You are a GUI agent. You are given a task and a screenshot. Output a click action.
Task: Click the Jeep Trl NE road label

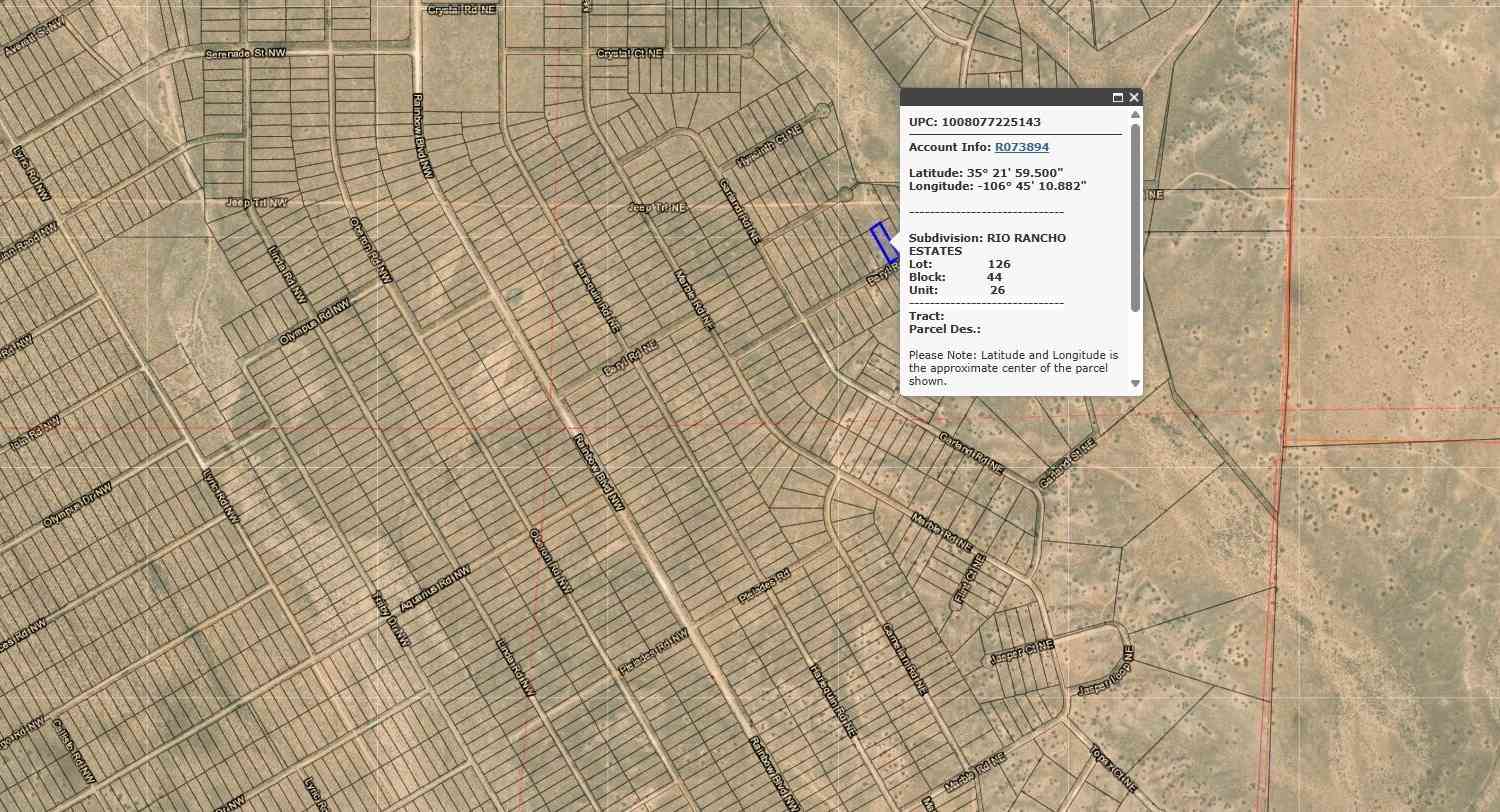[657, 207]
